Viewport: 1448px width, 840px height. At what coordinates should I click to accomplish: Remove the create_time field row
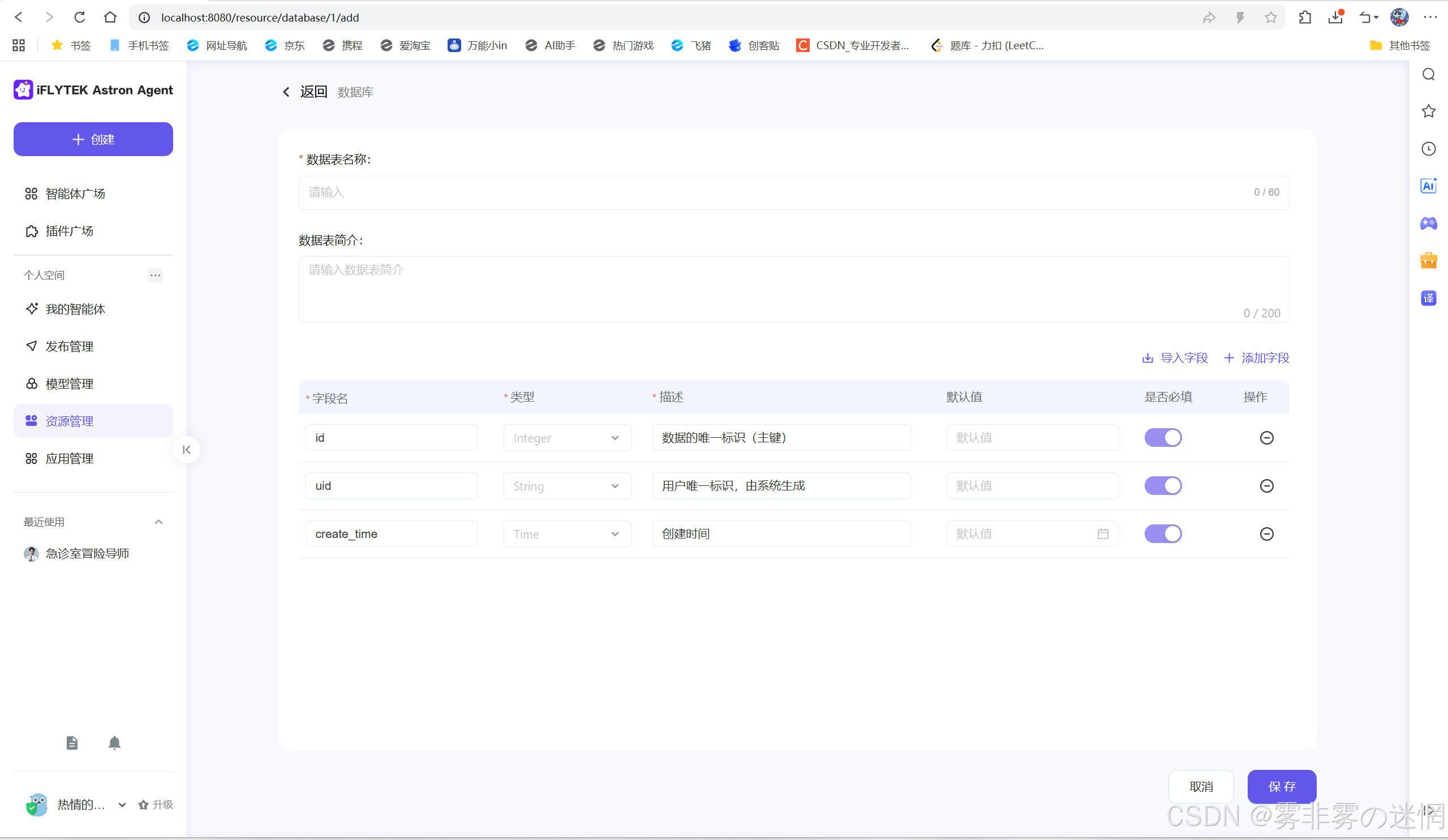pyautogui.click(x=1266, y=534)
